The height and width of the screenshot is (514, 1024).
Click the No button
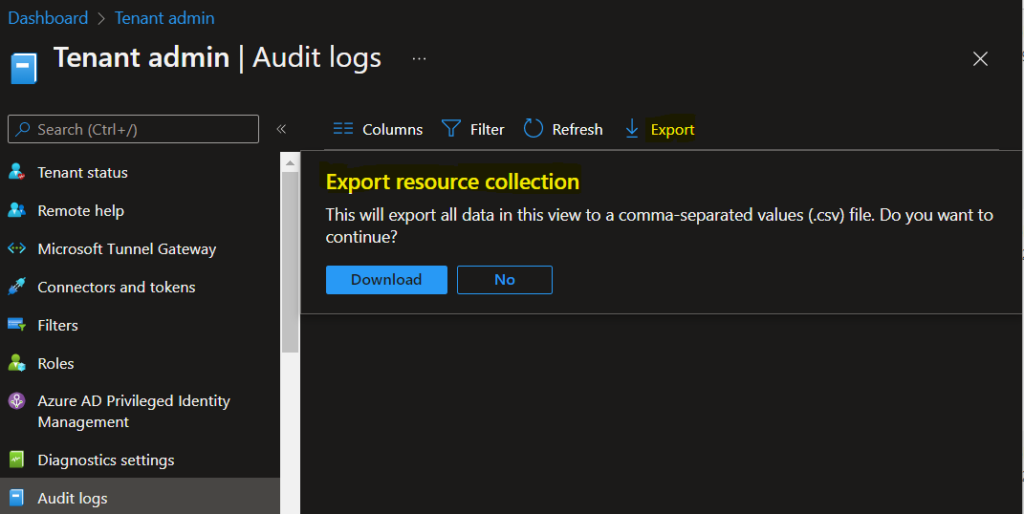pos(505,280)
